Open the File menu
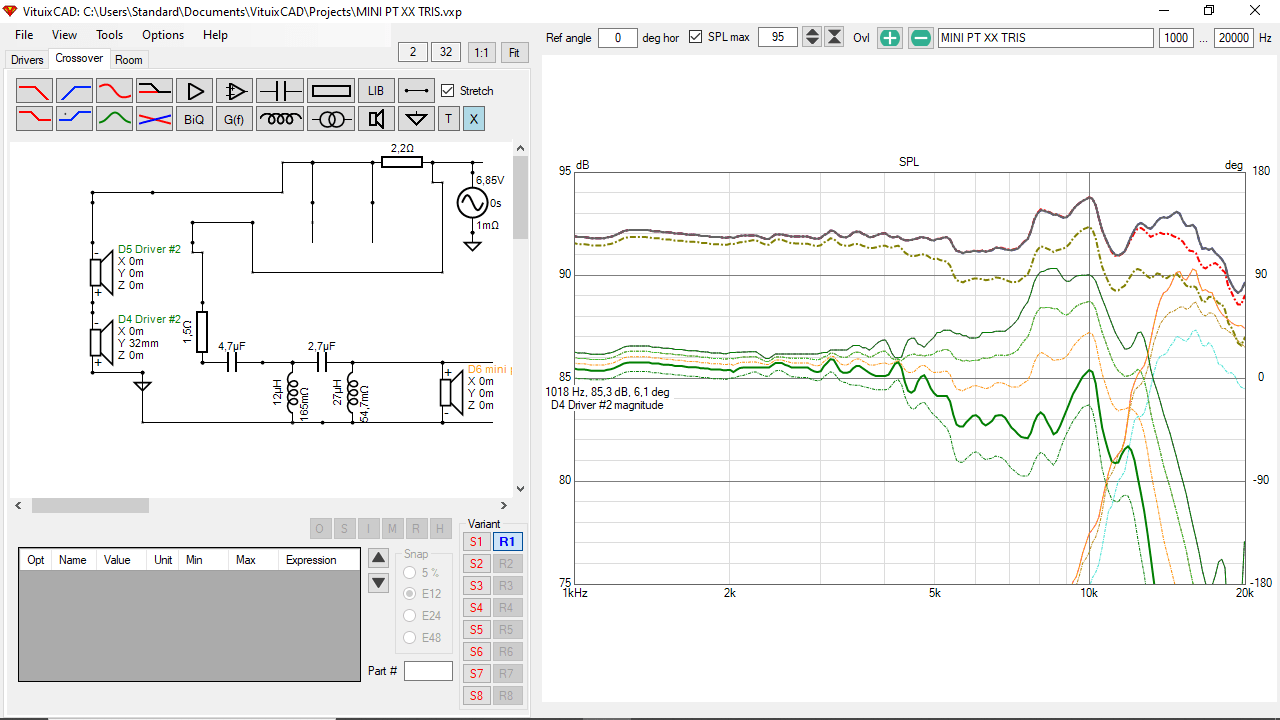Image resolution: width=1280 pixels, height=720 pixels. 24,34
